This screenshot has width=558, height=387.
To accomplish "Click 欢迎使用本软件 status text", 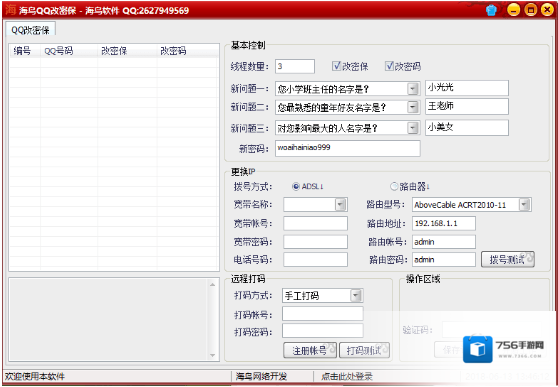I will (35, 377).
